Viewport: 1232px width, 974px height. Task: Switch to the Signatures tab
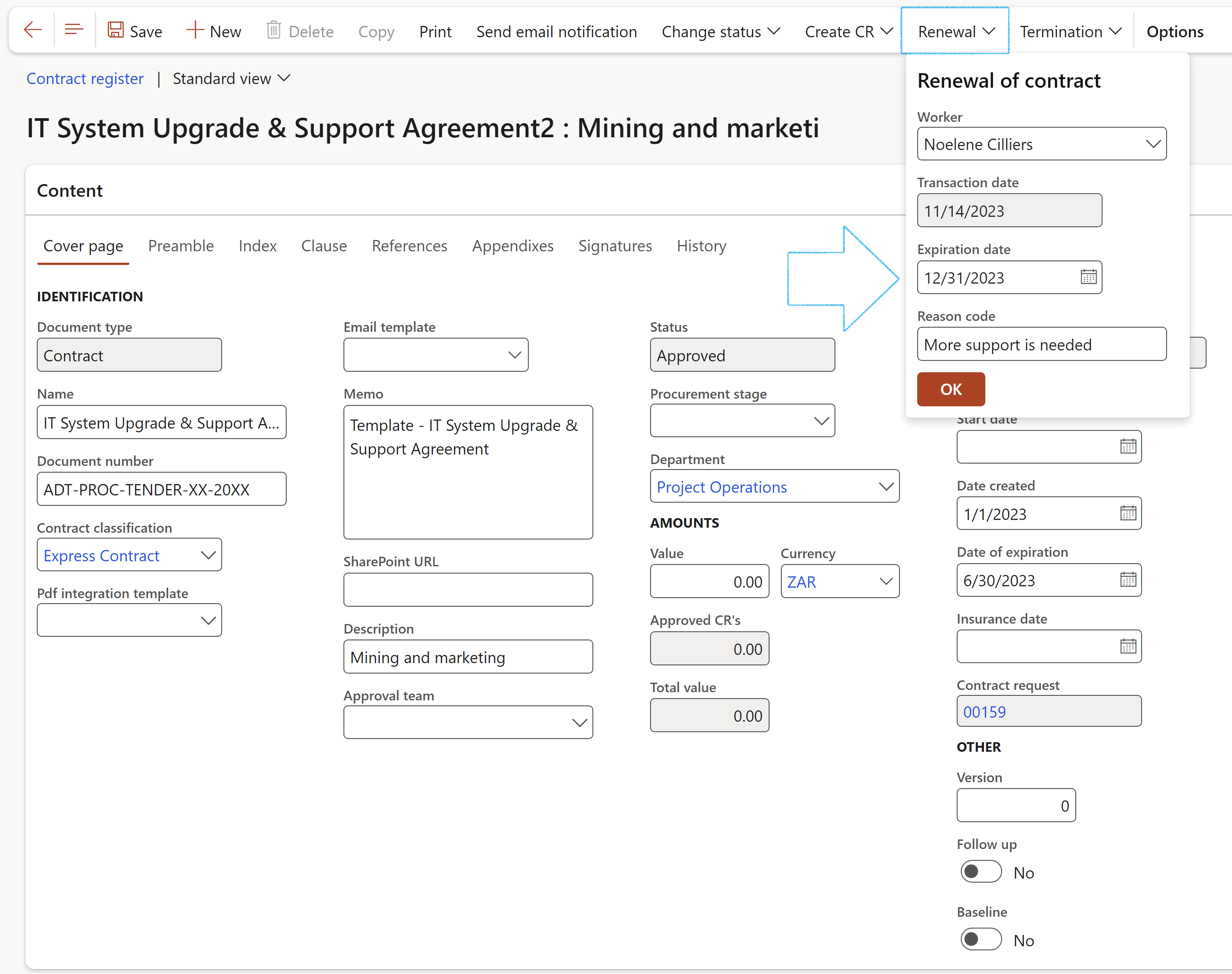(615, 246)
